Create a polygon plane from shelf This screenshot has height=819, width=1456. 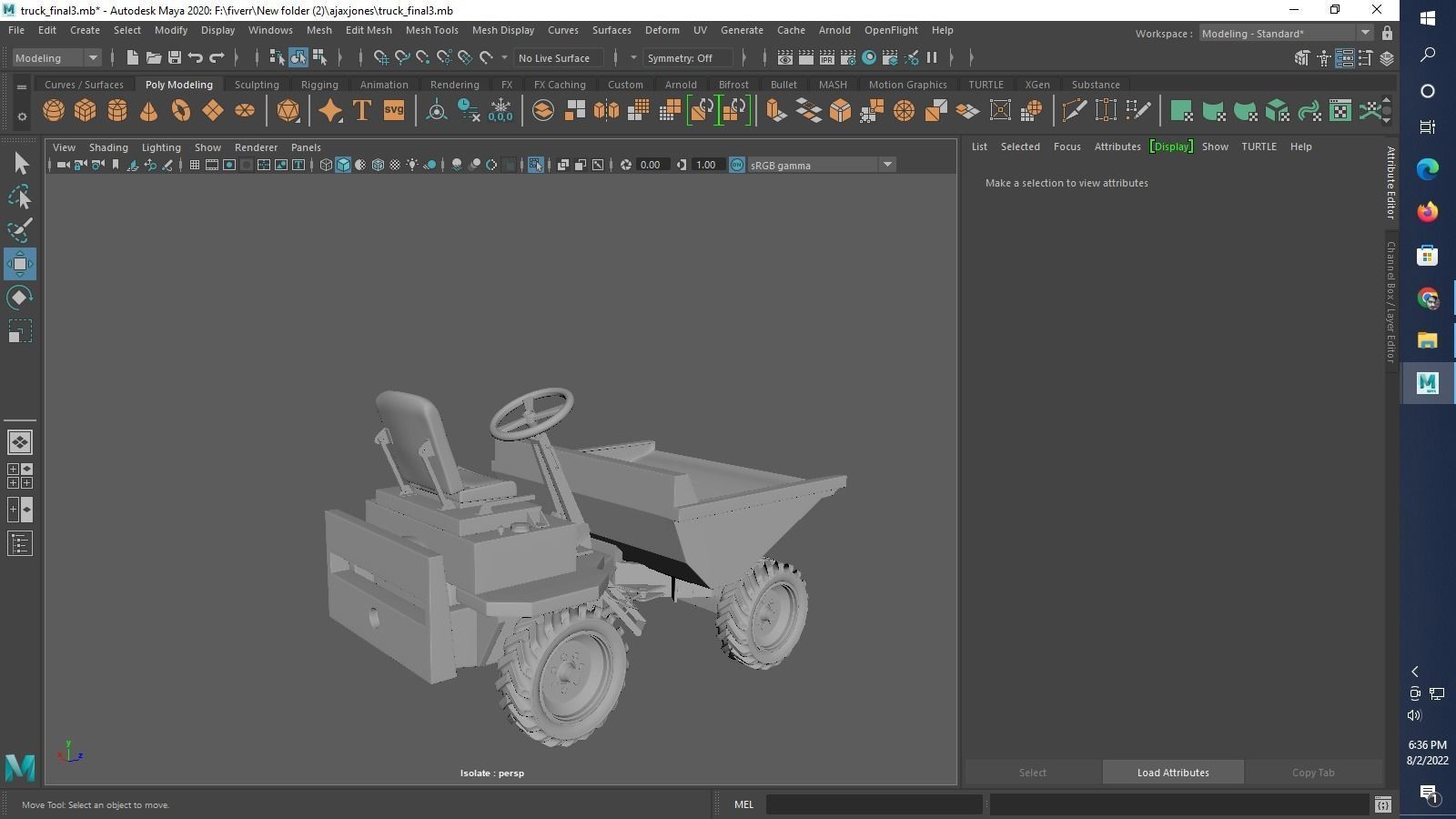coord(213,111)
